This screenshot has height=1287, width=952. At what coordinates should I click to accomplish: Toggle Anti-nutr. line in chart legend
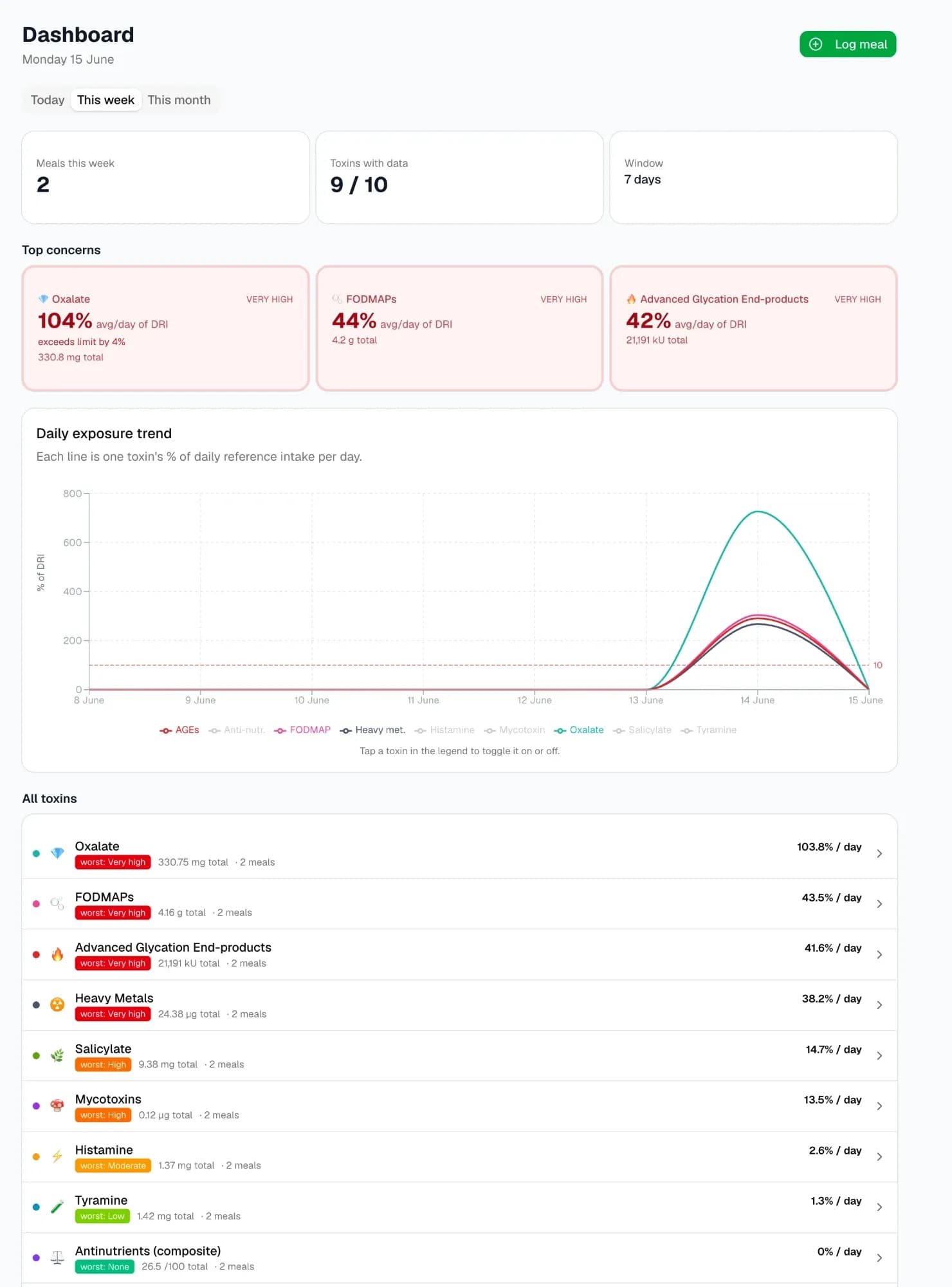coord(237,730)
